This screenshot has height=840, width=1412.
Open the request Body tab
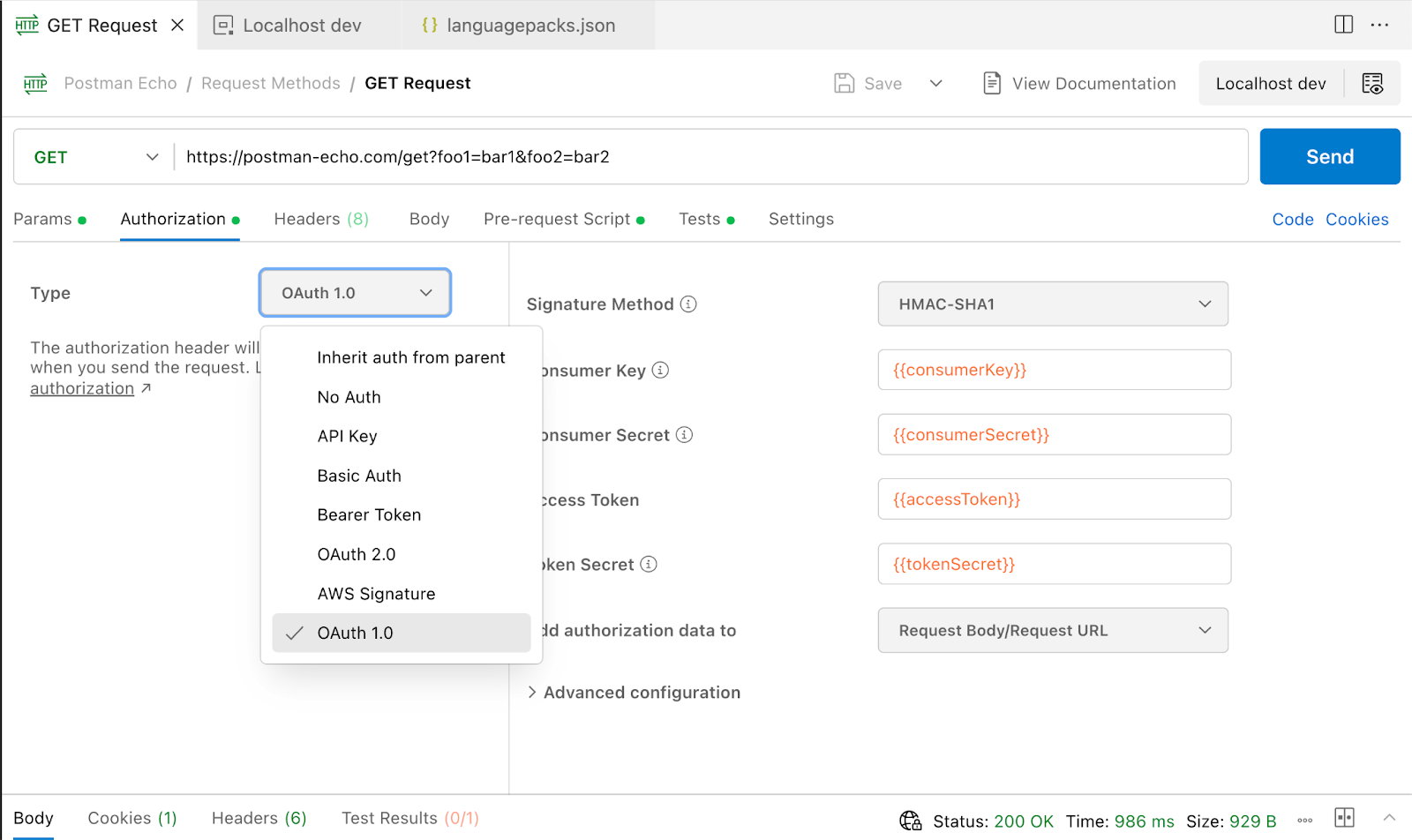[x=429, y=219]
